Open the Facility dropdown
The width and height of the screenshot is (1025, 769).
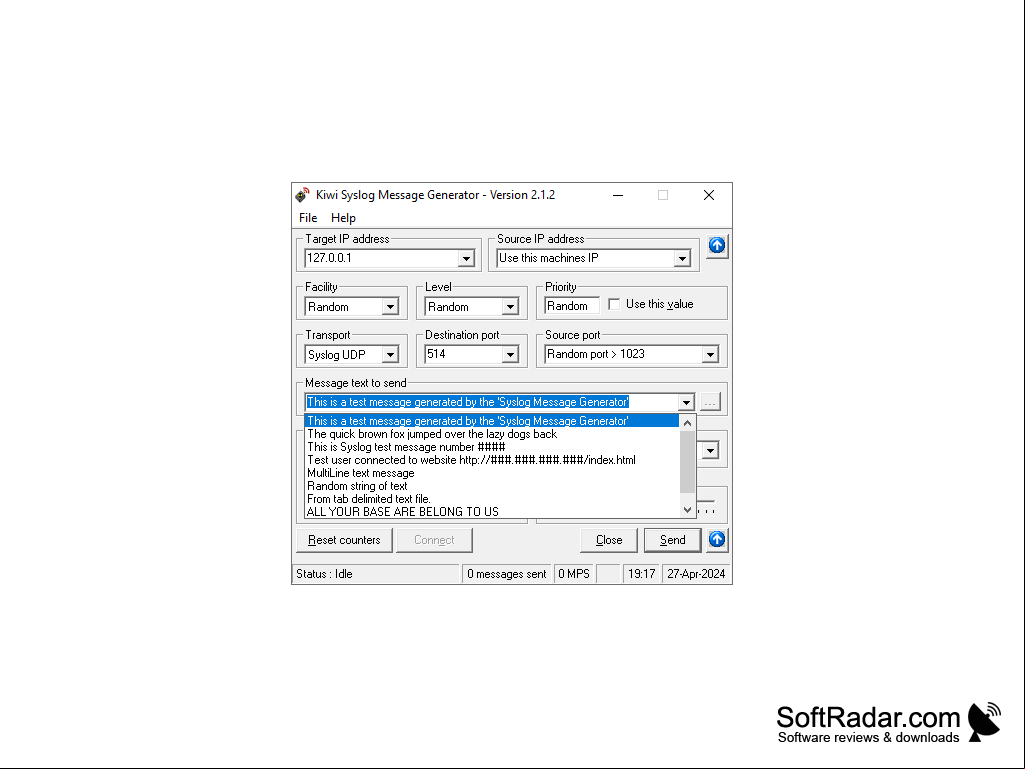click(390, 306)
